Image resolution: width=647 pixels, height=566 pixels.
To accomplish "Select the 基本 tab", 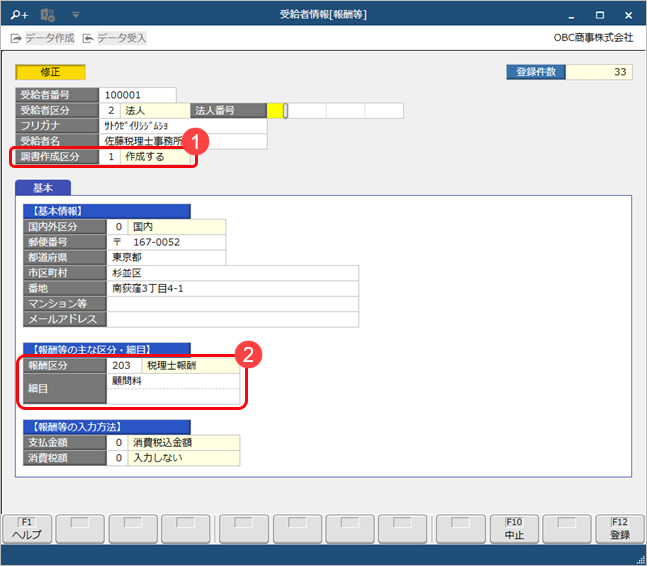I will coord(40,188).
